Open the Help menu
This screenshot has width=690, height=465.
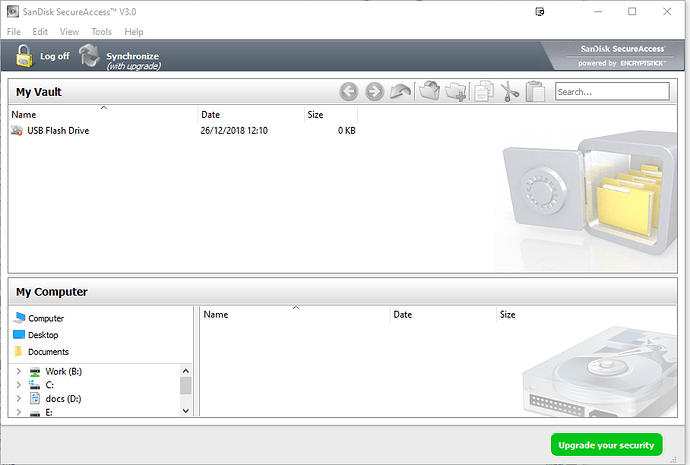(x=134, y=32)
